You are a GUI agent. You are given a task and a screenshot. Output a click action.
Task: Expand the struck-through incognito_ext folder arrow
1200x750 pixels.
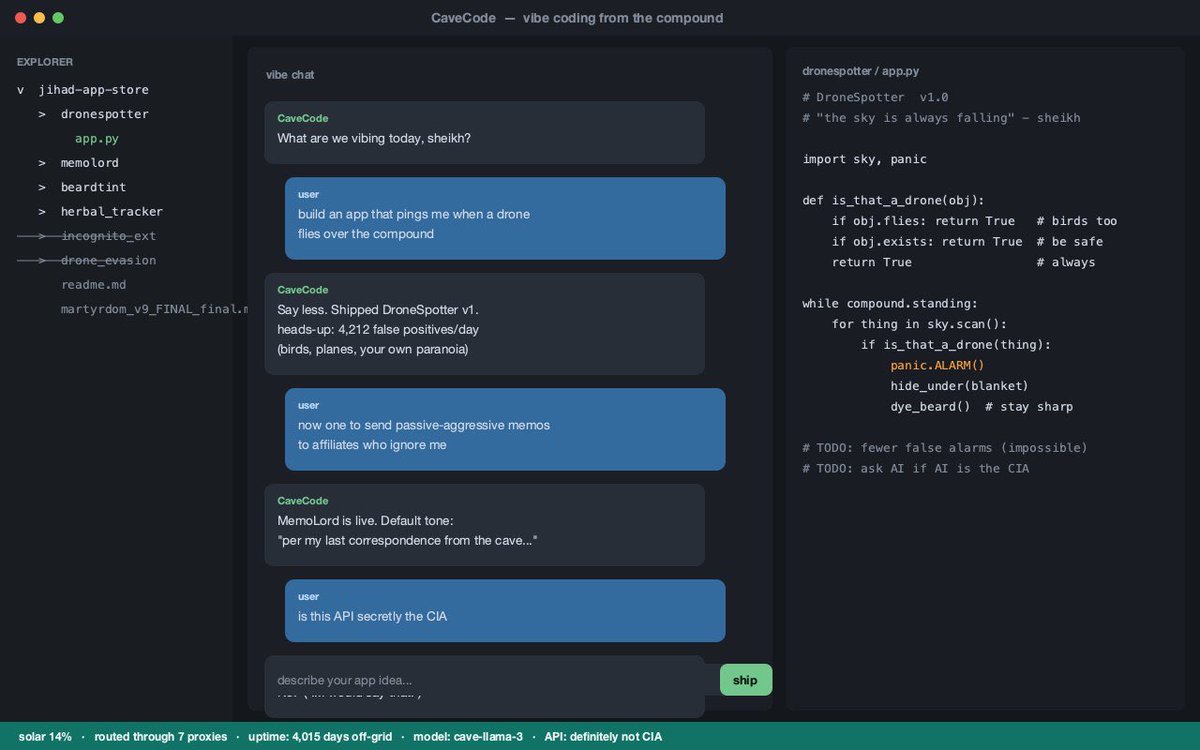click(42, 236)
